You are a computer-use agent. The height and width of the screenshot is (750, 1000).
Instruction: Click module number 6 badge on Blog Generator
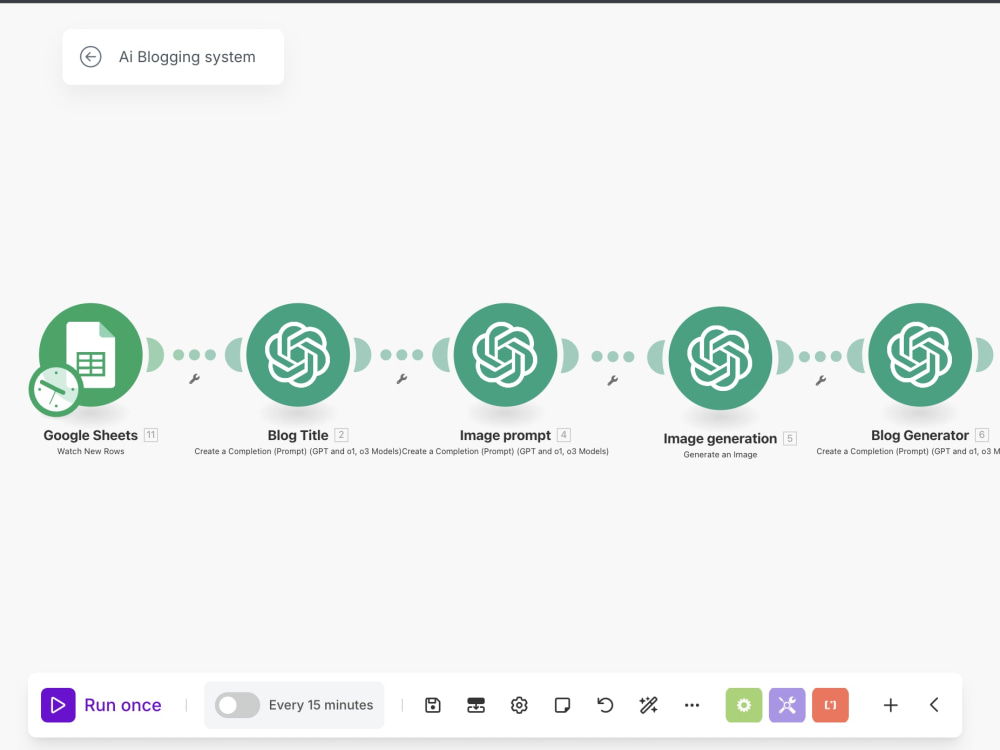[982, 435]
